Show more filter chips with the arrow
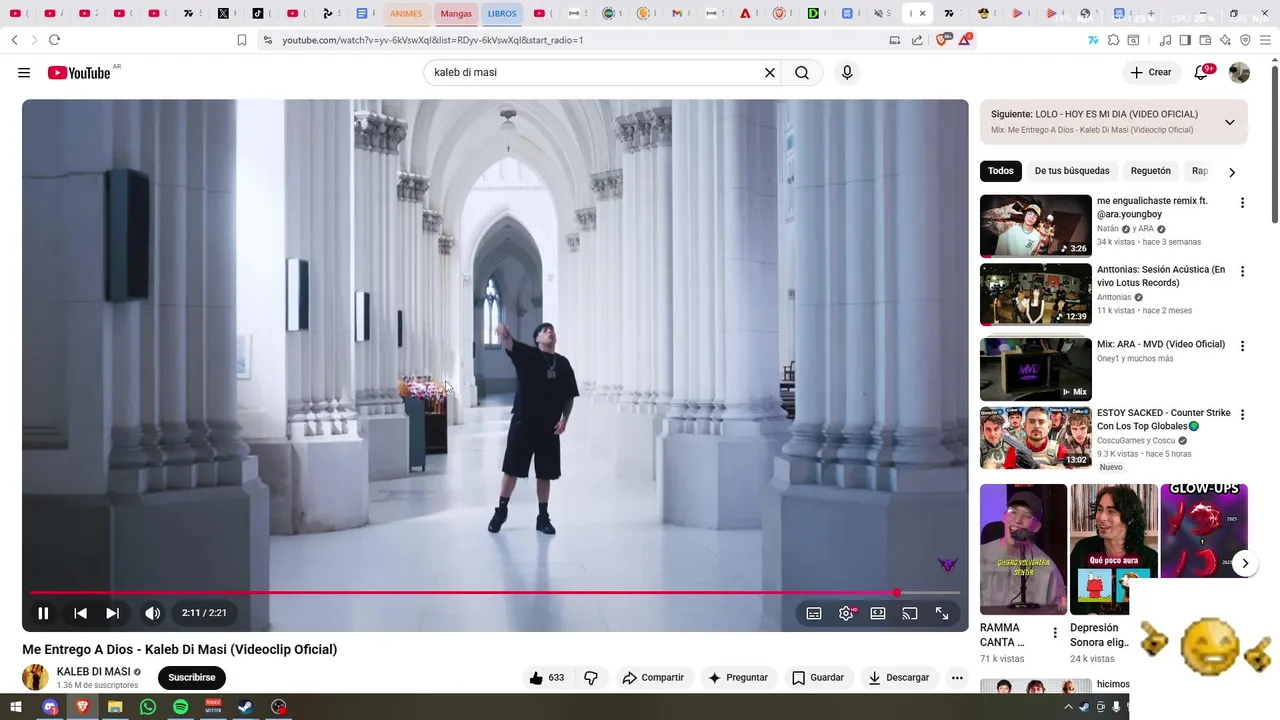1280x720 pixels. (x=1232, y=172)
